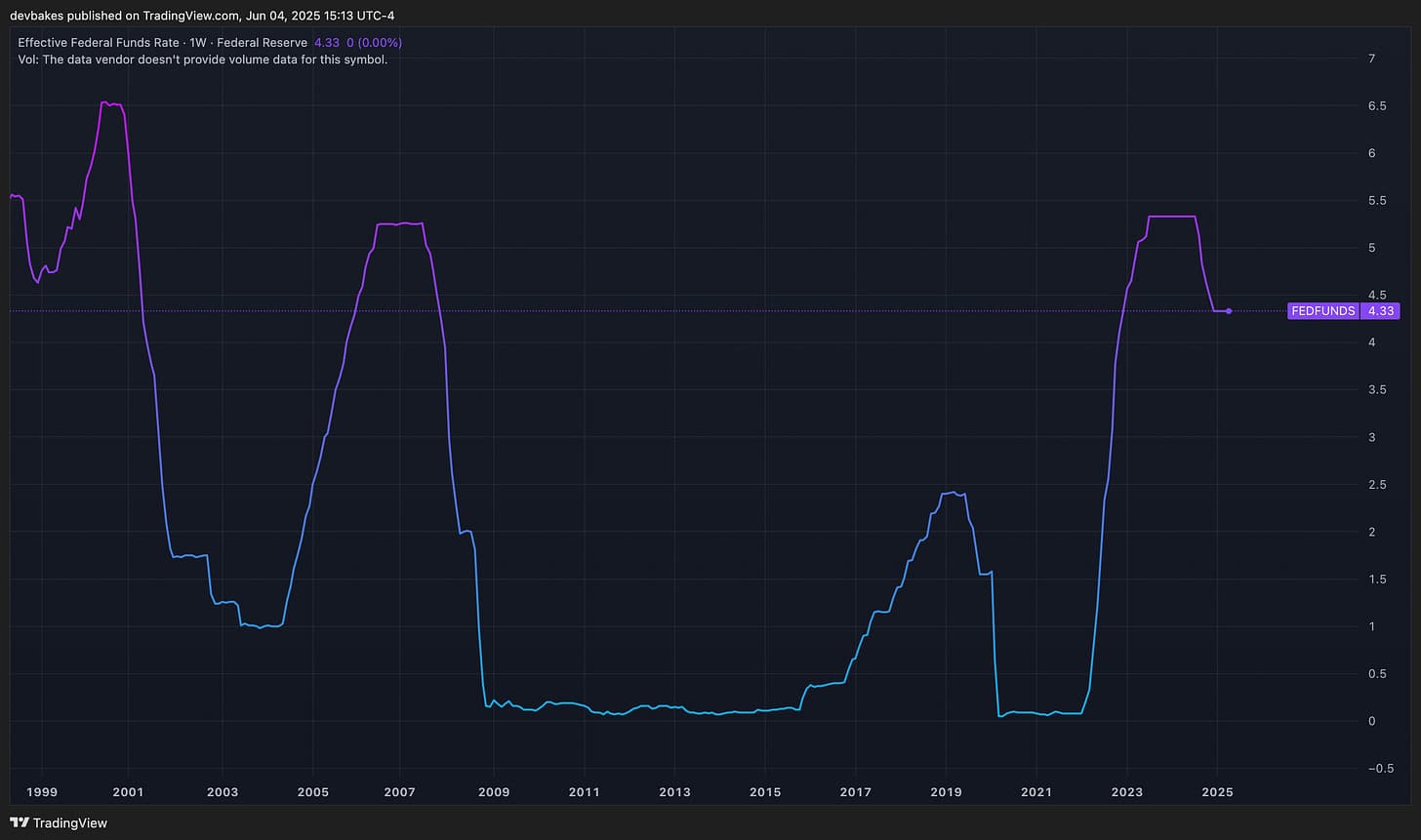Click the 2025 label on time axis
Image resolution: width=1421 pixels, height=840 pixels.
coord(1217,792)
